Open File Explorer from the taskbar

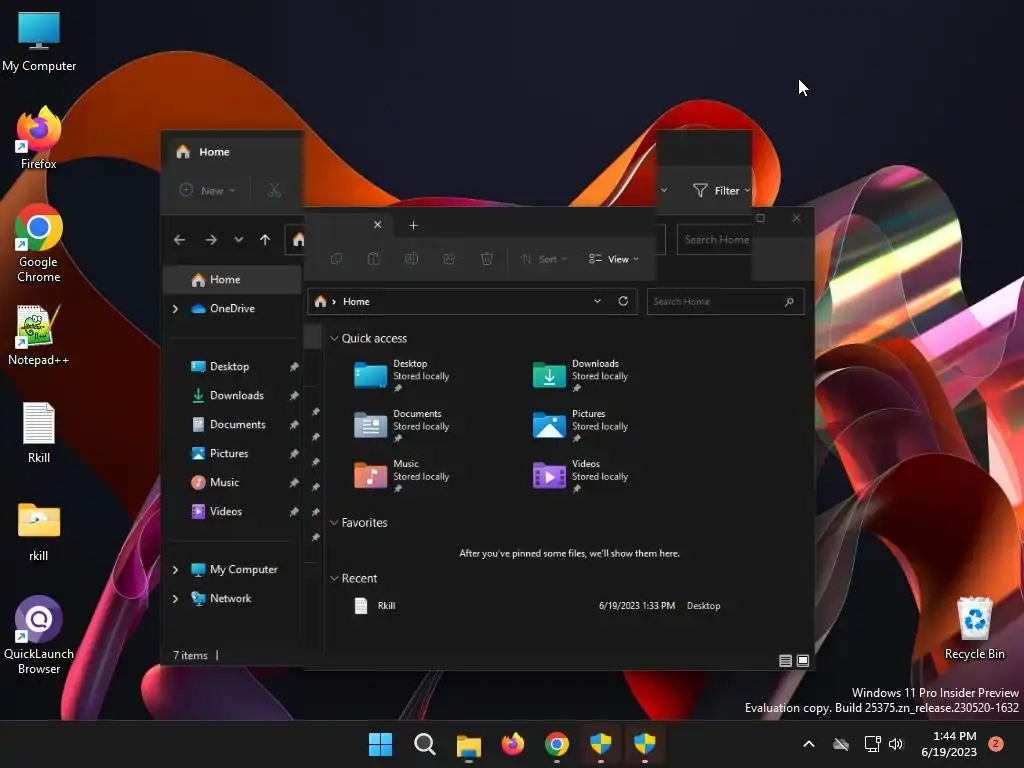469,744
